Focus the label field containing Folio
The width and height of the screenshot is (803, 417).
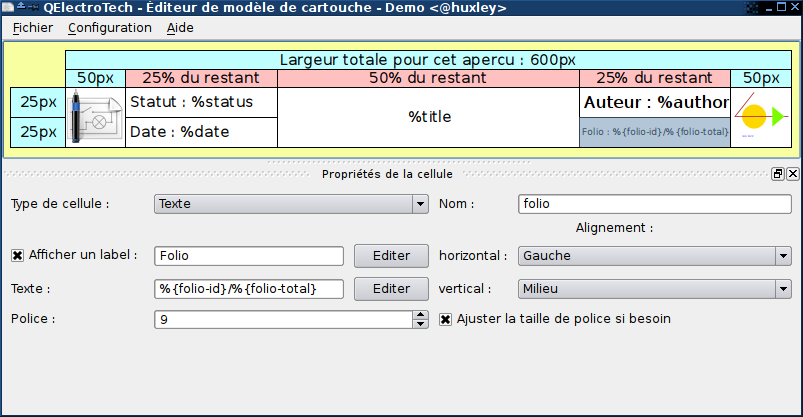click(x=249, y=256)
